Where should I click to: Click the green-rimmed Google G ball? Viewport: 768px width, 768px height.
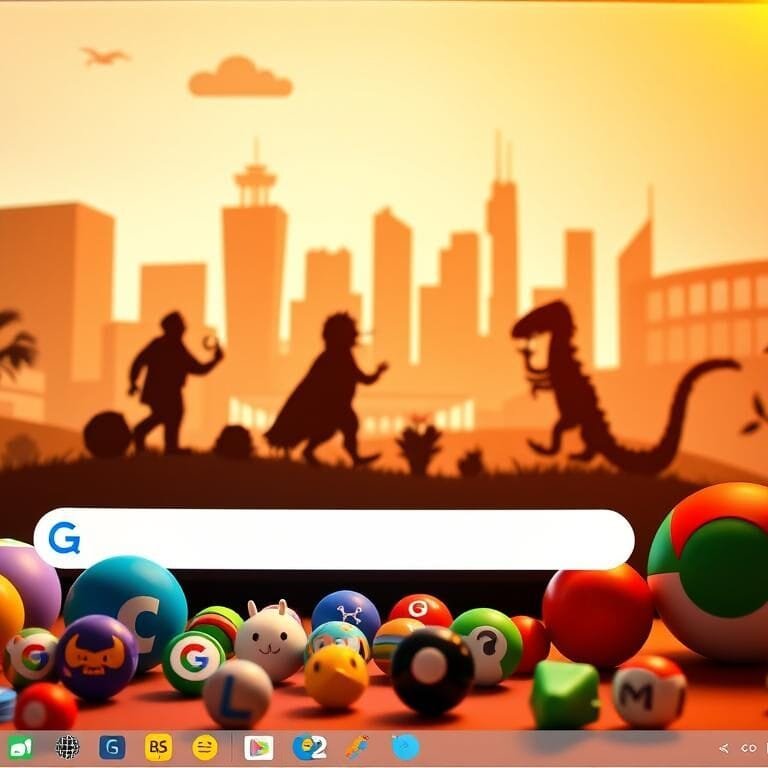point(194,663)
